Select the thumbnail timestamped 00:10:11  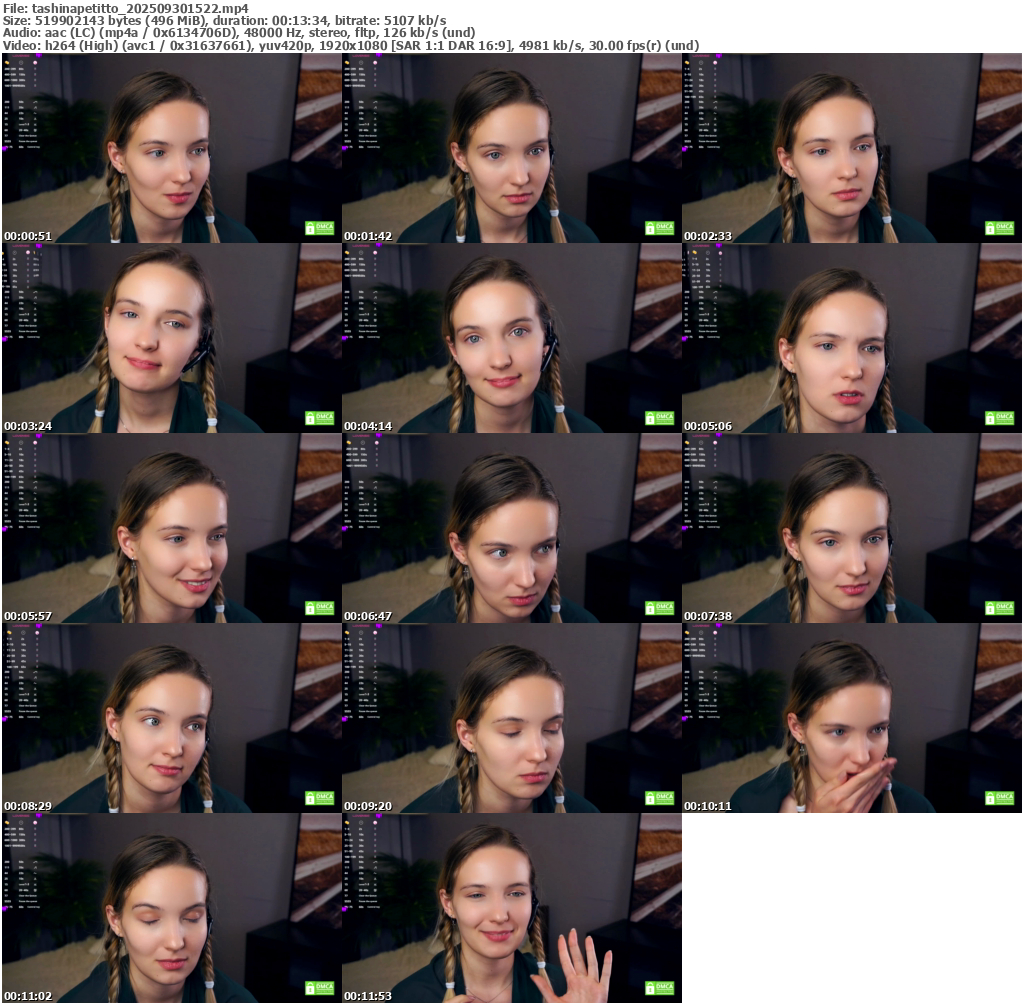pos(852,718)
